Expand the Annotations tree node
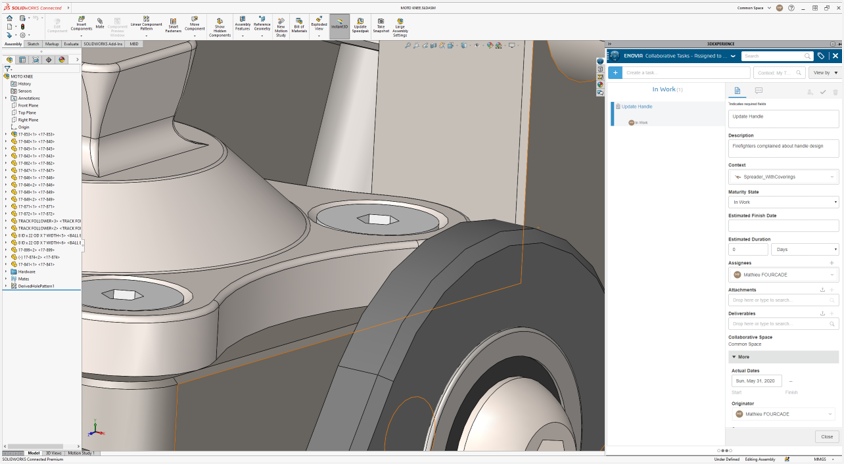 pos(6,98)
